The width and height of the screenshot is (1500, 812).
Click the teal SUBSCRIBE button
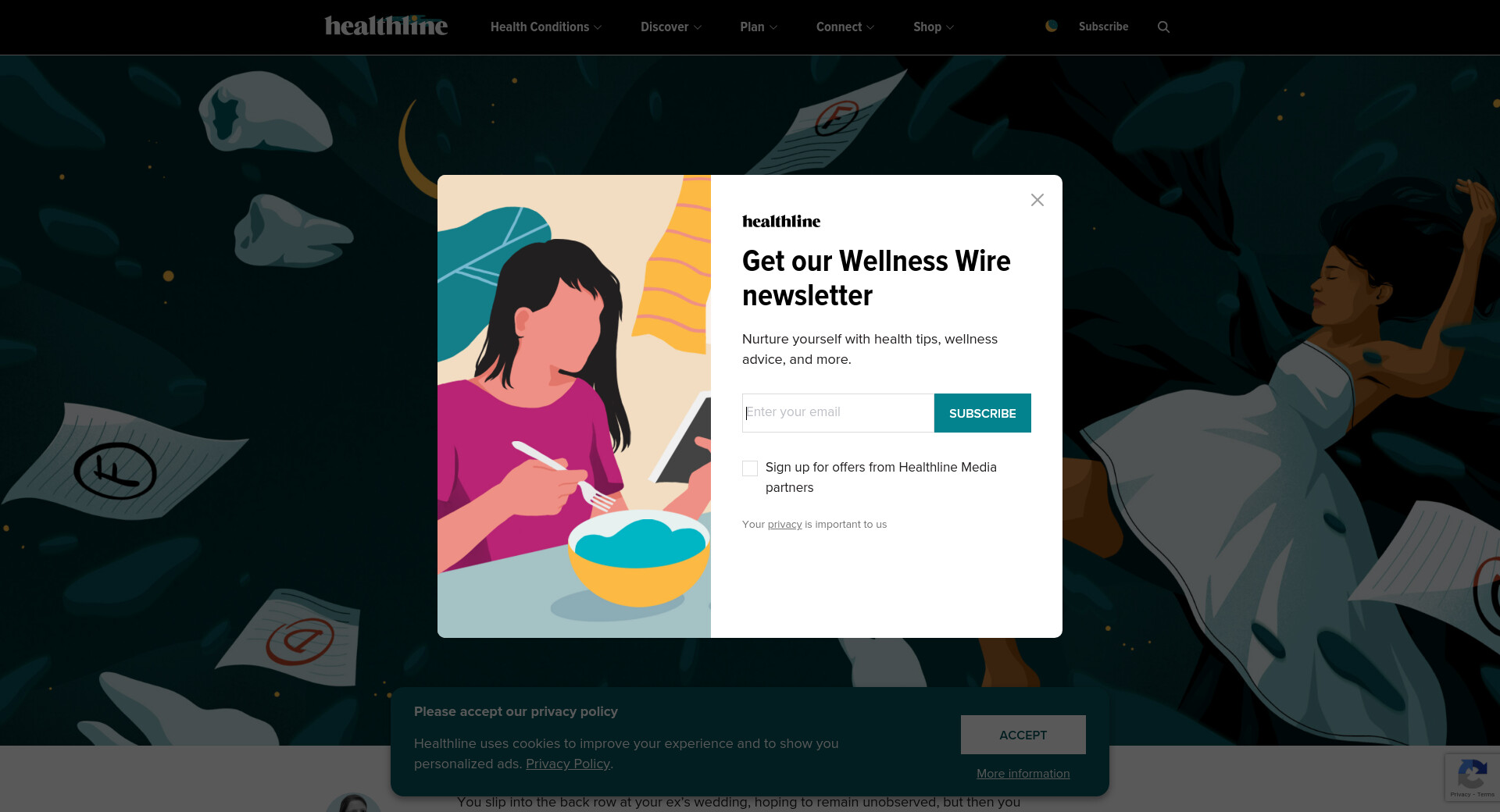tap(983, 413)
